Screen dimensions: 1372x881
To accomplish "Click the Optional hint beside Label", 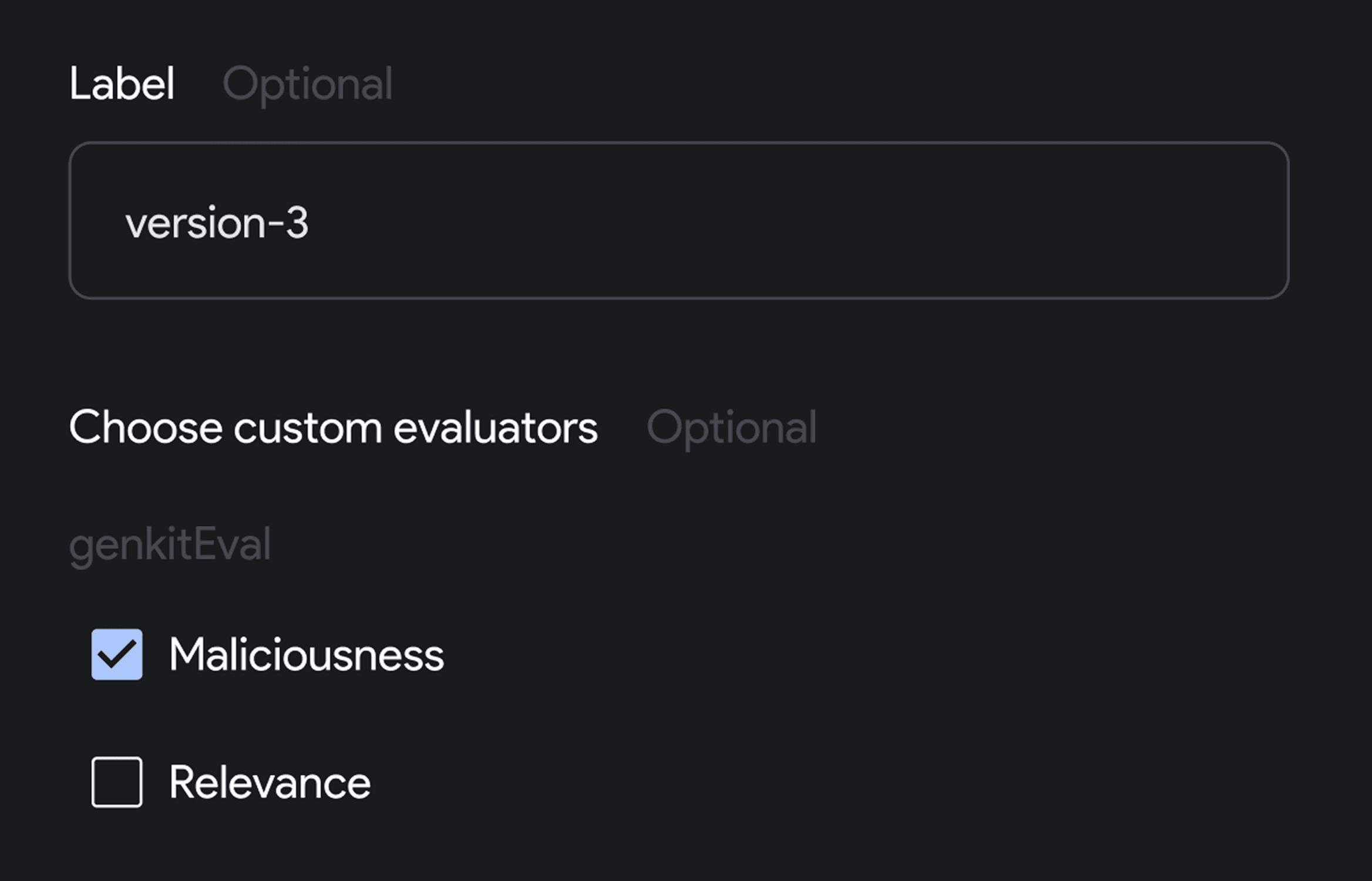I will pyautogui.click(x=307, y=84).
